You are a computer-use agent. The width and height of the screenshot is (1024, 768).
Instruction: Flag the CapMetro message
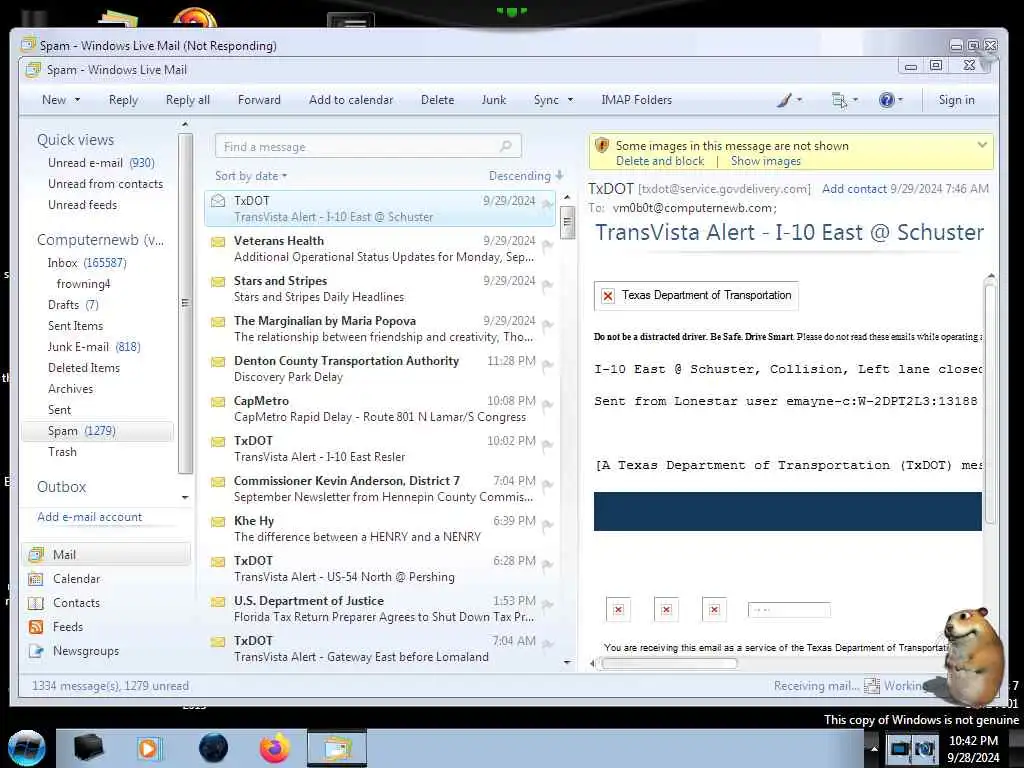[x=547, y=406]
